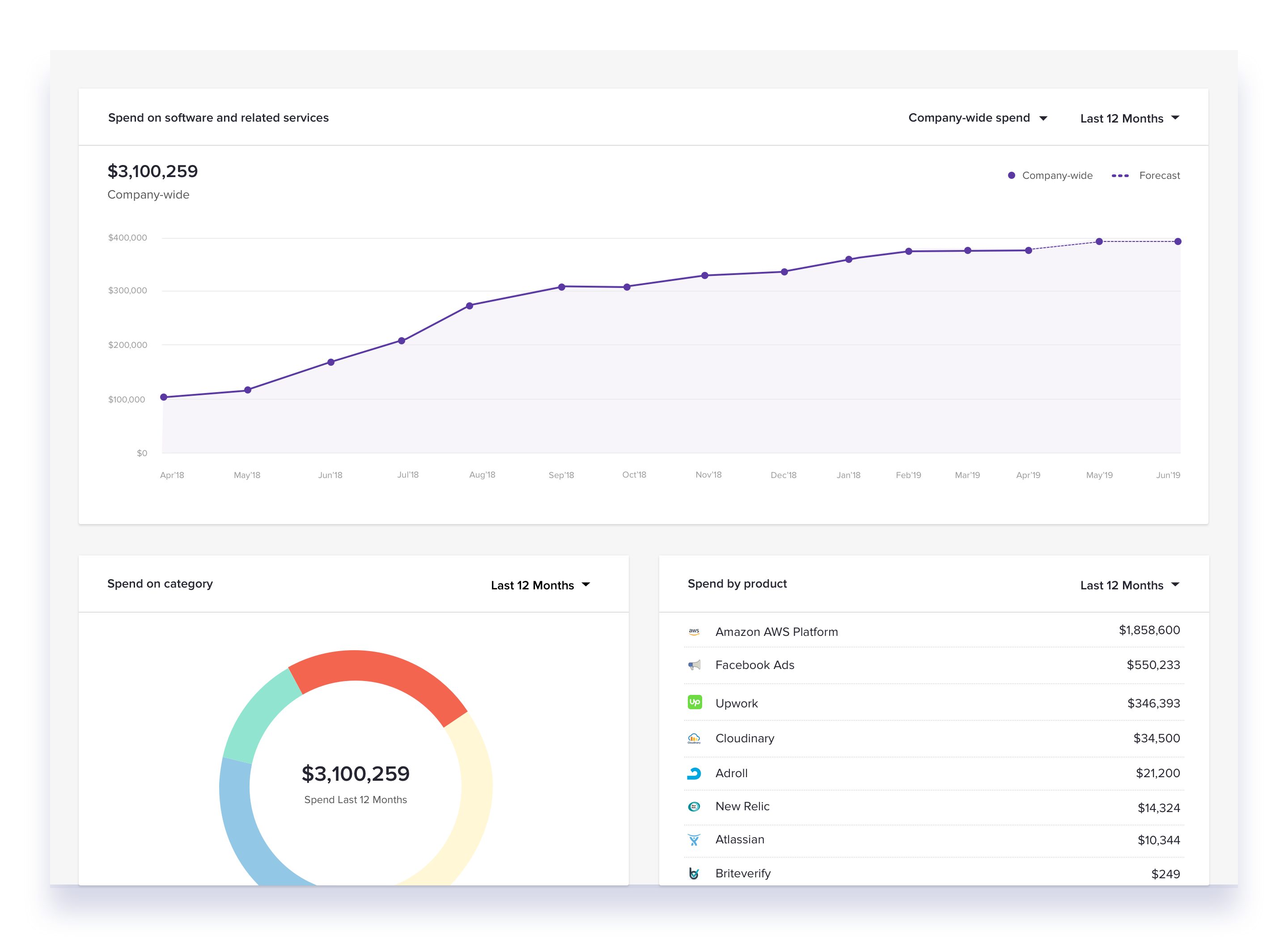The width and height of the screenshot is (1288, 948).
Task: Click the Facebook Ads megaphone icon
Action: pos(694,665)
